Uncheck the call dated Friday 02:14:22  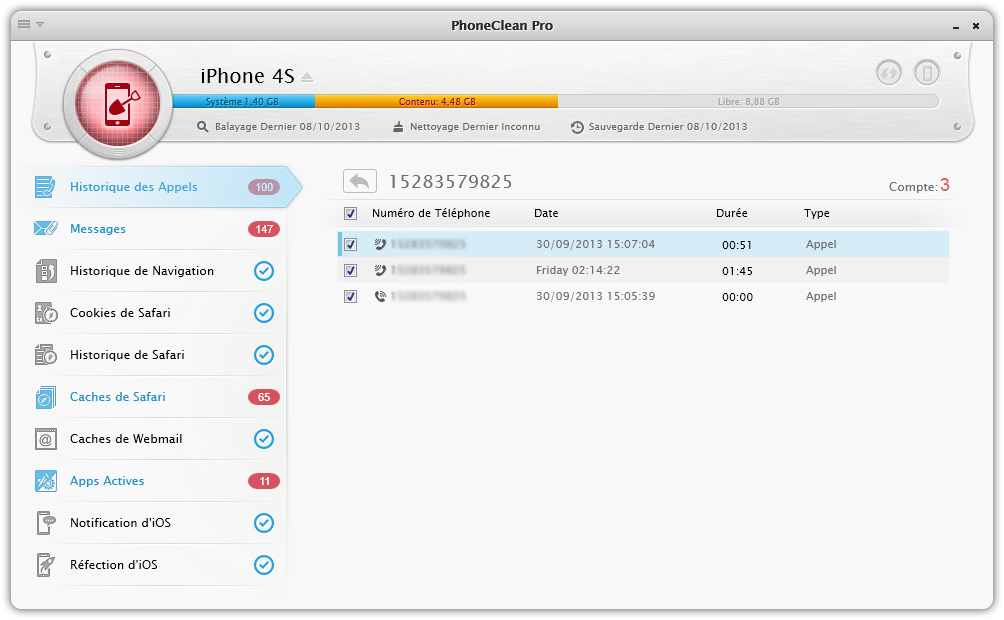pos(350,270)
